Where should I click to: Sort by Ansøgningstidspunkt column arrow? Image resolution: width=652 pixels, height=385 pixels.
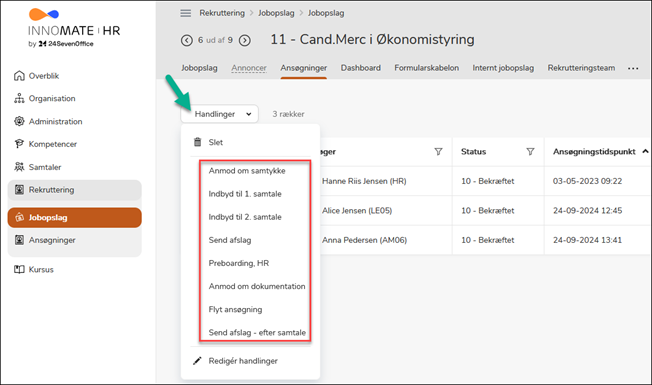point(645,151)
